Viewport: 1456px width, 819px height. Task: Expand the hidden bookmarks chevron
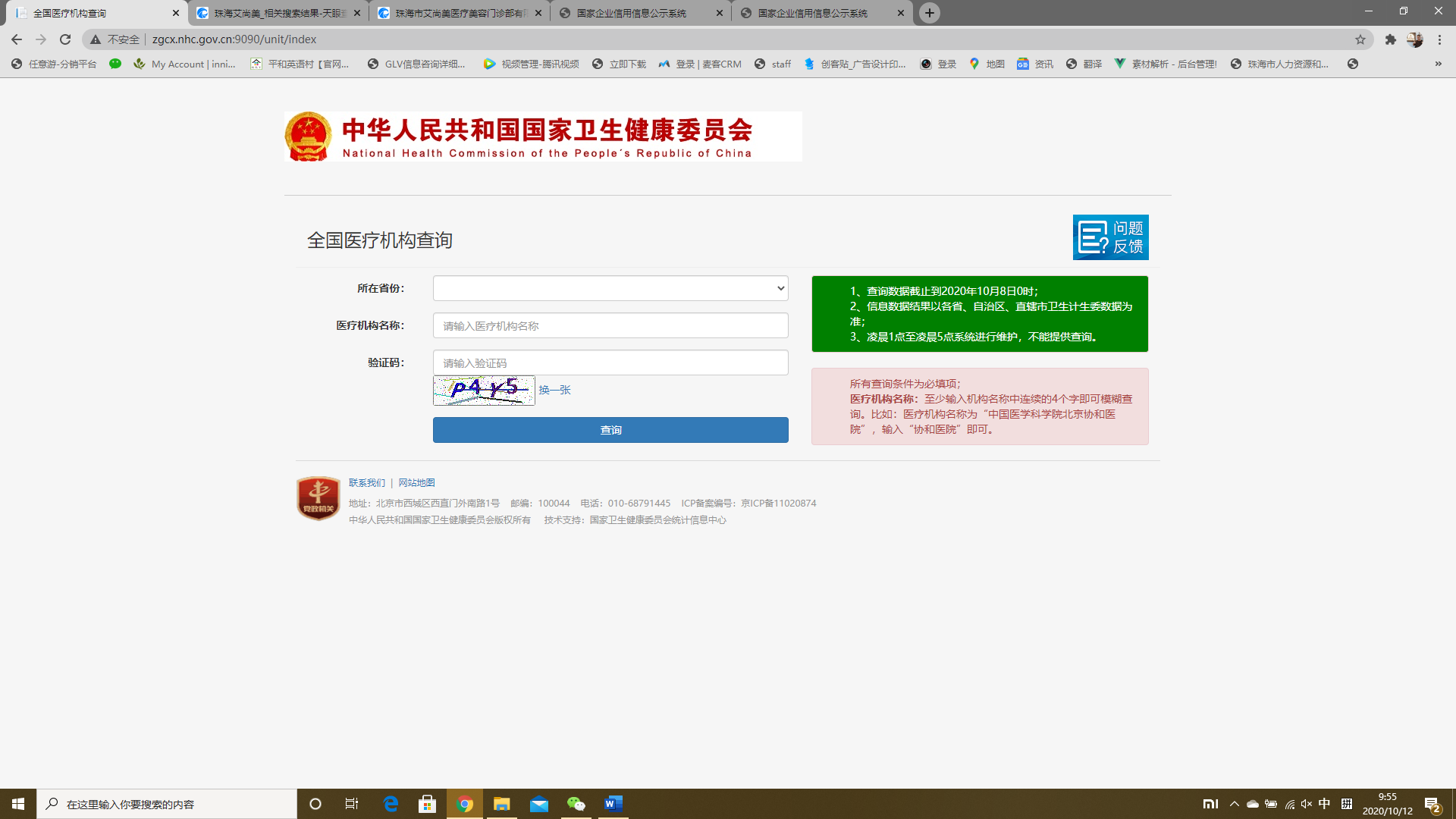tap(1439, 64)
